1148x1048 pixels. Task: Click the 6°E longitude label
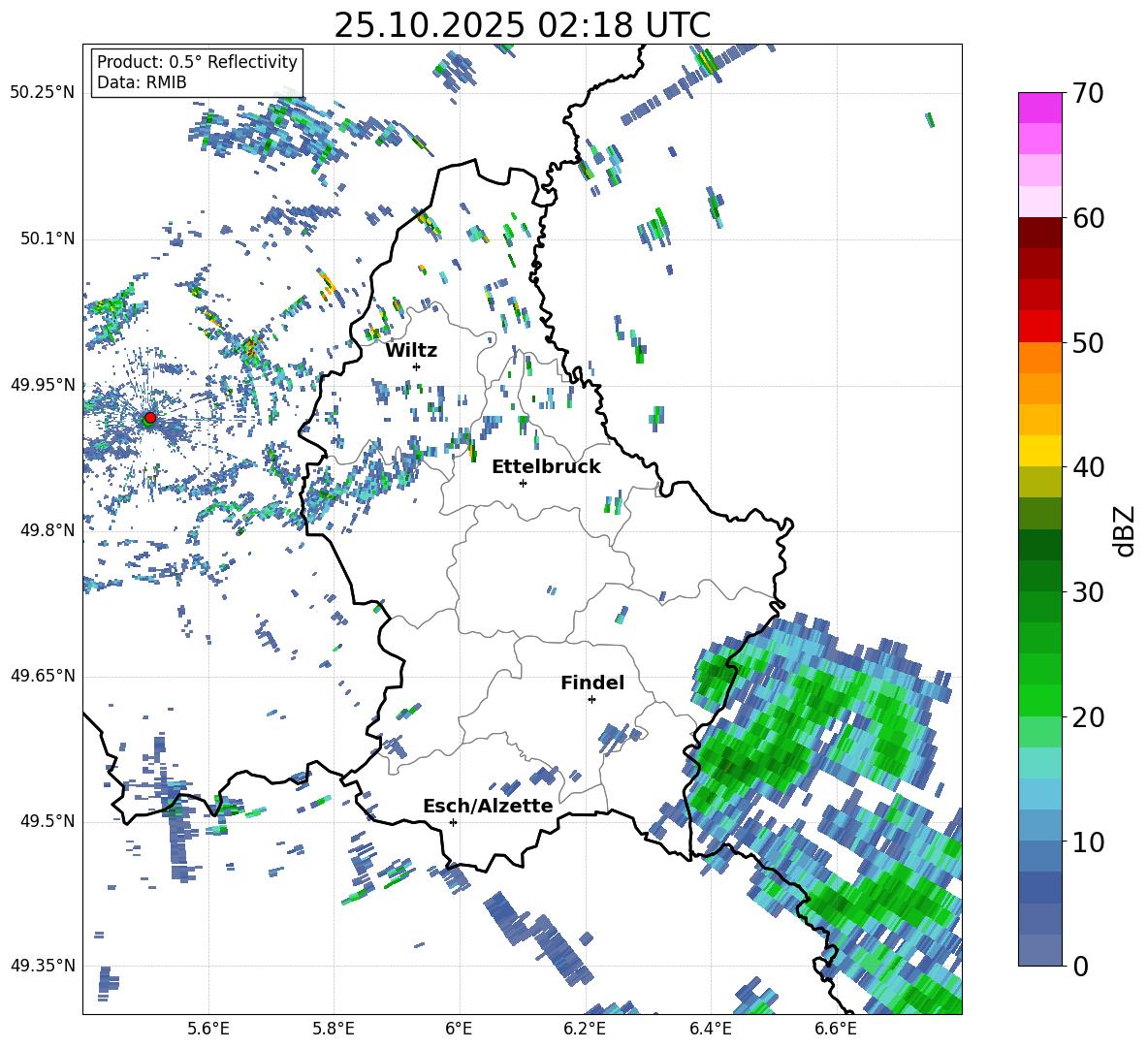pos(459,1030)
